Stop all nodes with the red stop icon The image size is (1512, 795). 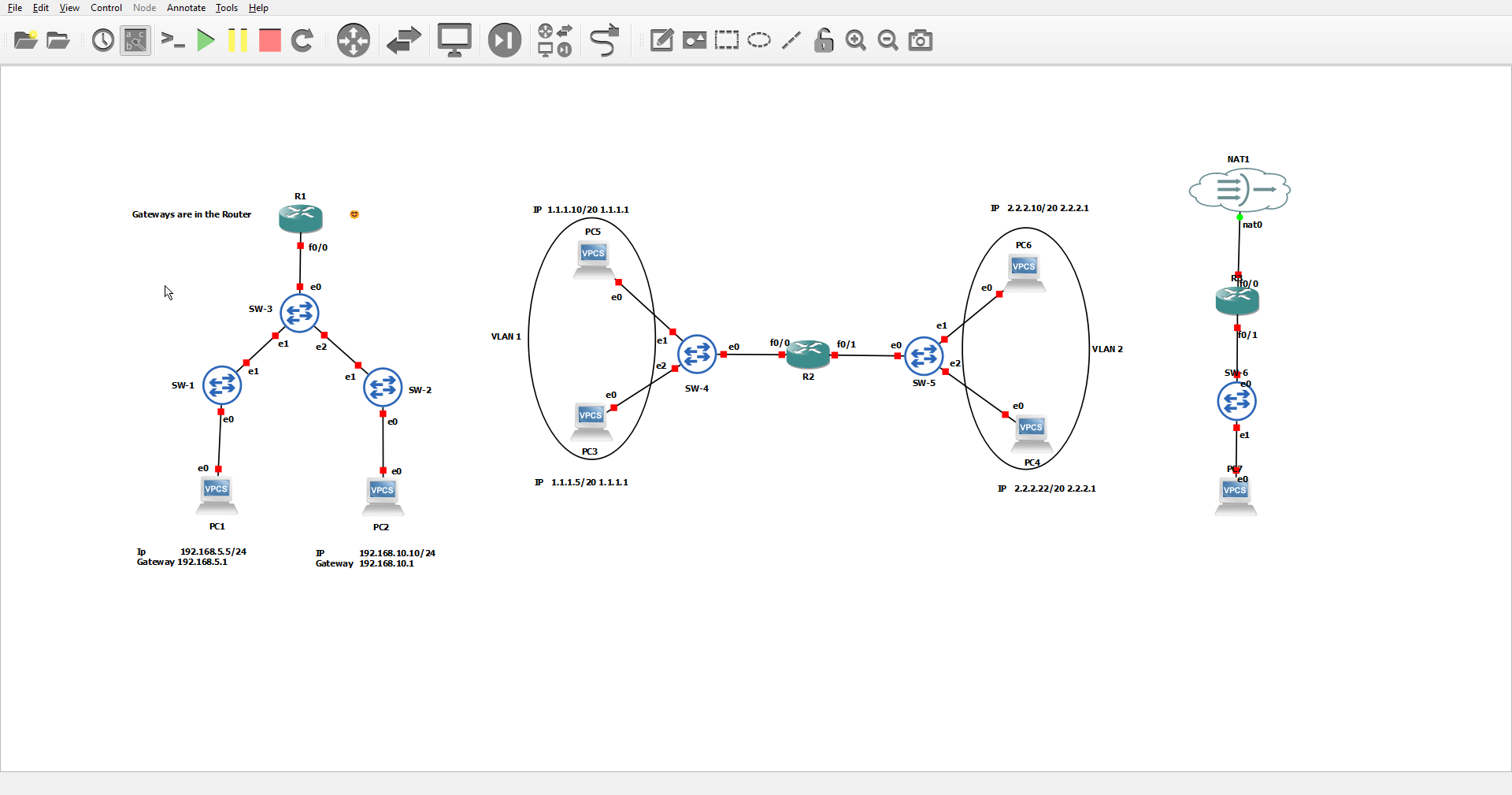pyautogui.click(x=269, y=40)
